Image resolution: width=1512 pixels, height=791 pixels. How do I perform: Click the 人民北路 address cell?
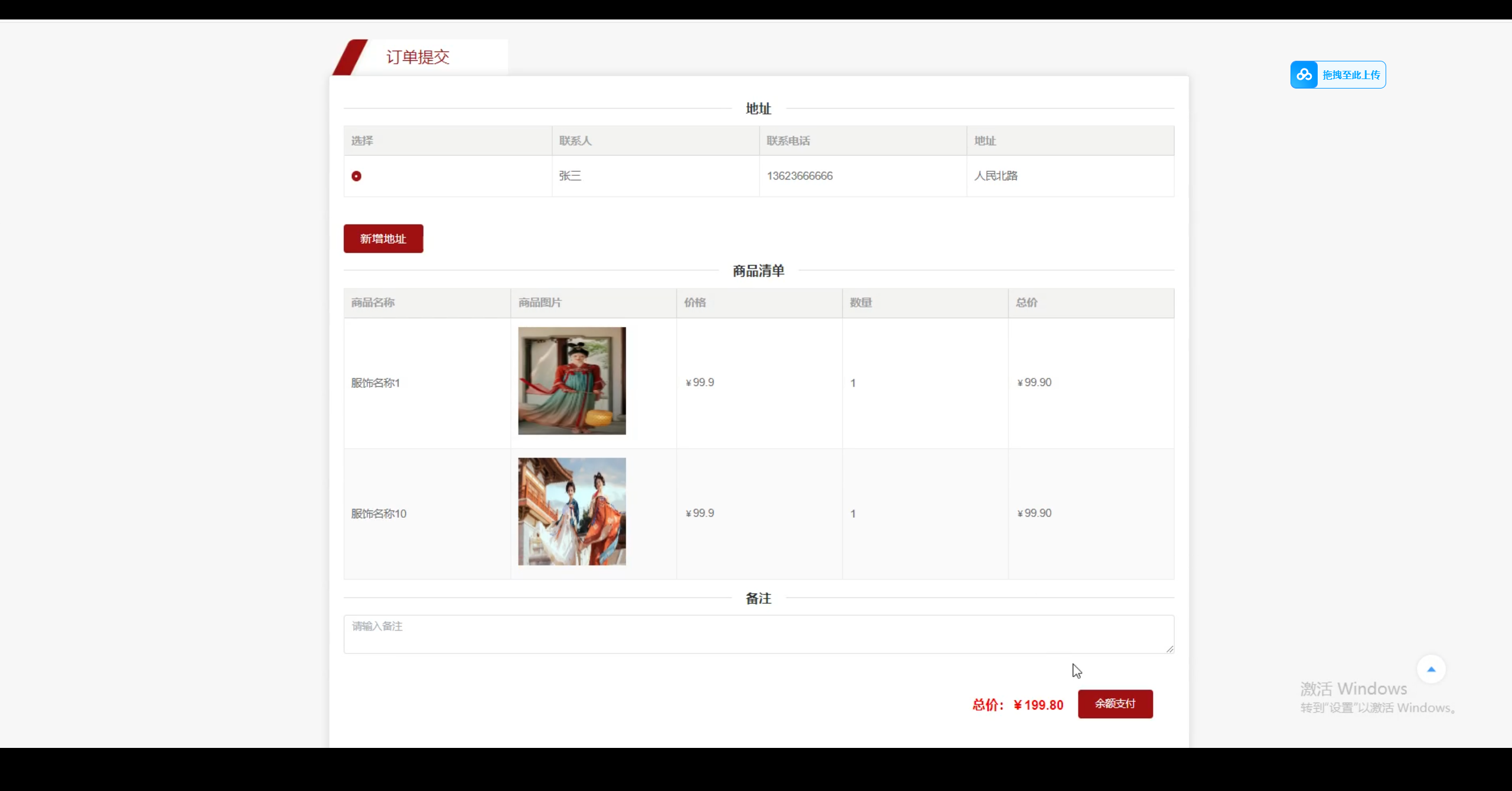996,176
